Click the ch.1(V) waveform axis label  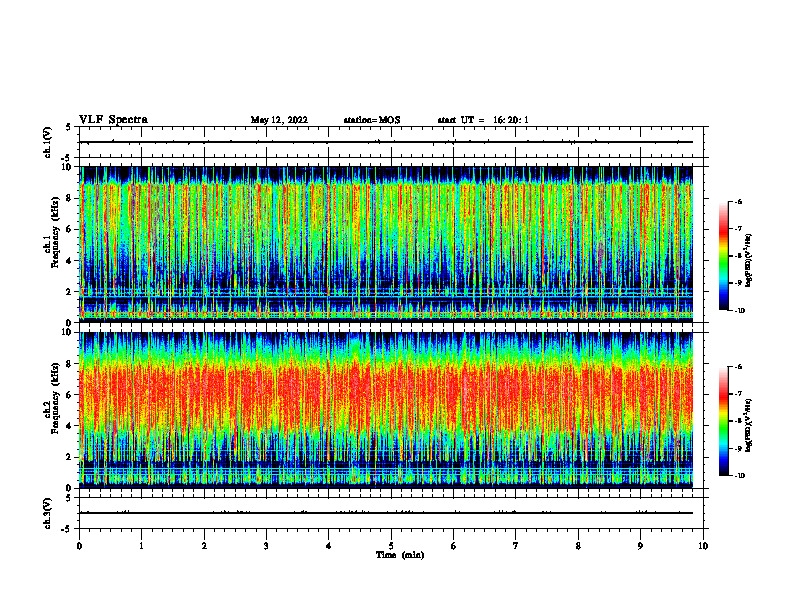[48, 142]
